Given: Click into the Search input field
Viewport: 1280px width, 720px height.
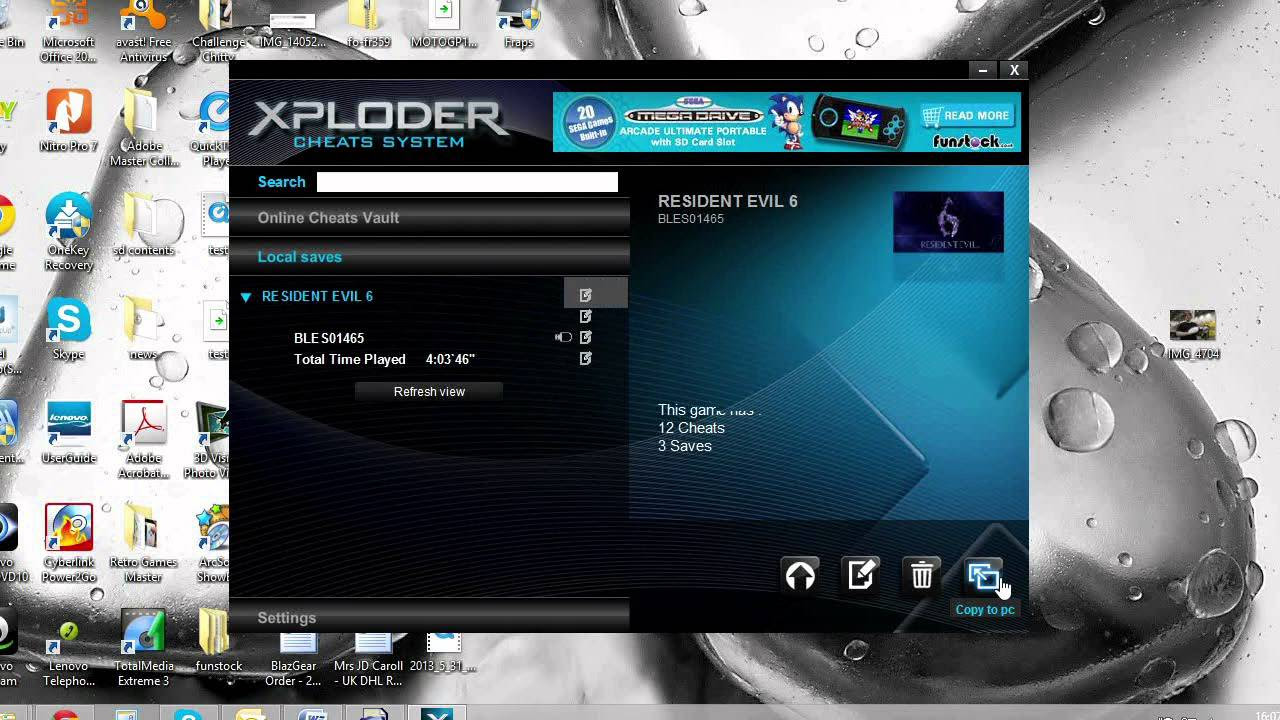Looking at the screenshot, I should pyautogui.click(x=467, y=182).
